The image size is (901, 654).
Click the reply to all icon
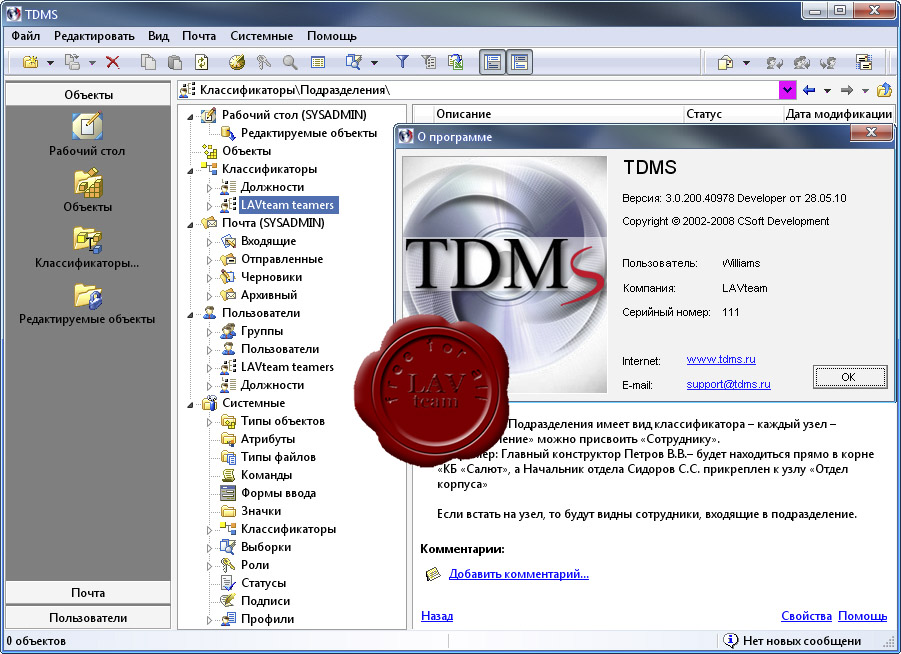[802, 62]
